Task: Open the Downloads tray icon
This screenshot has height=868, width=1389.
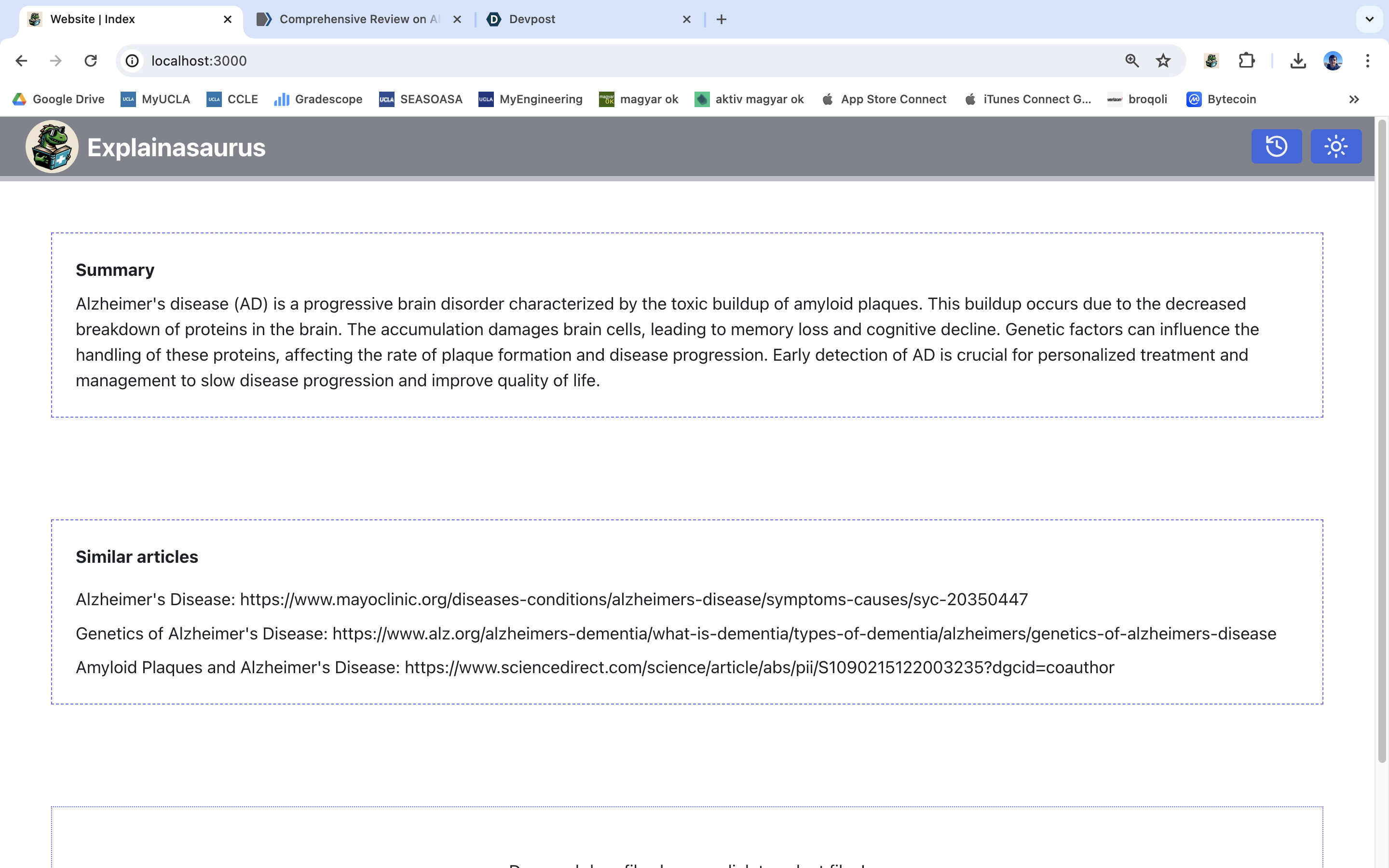Action: click(1298, 61)
